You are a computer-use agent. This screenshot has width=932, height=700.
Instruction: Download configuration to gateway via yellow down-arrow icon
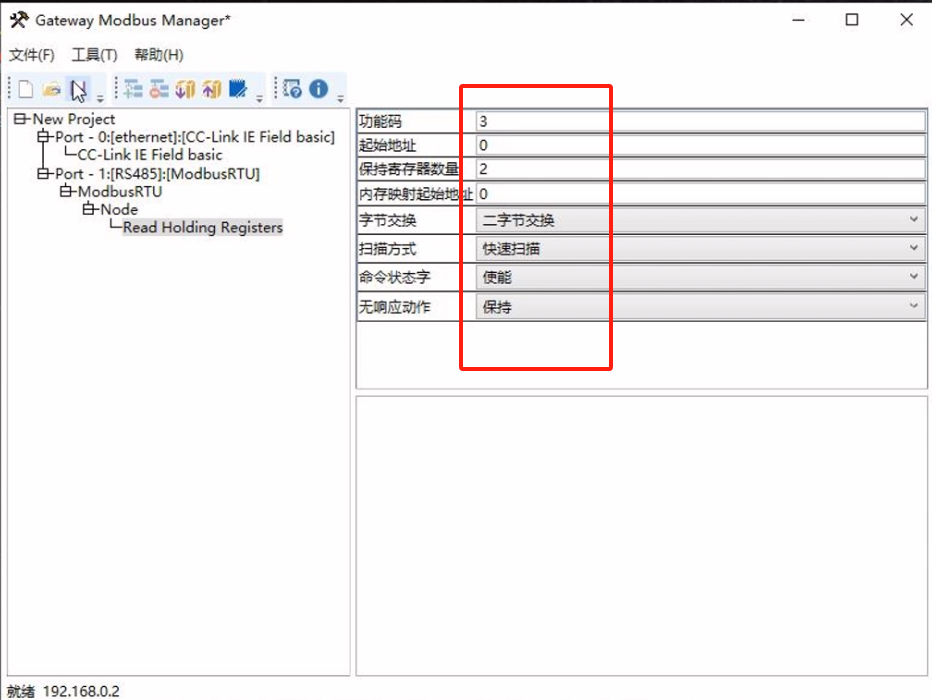(184, 89)
